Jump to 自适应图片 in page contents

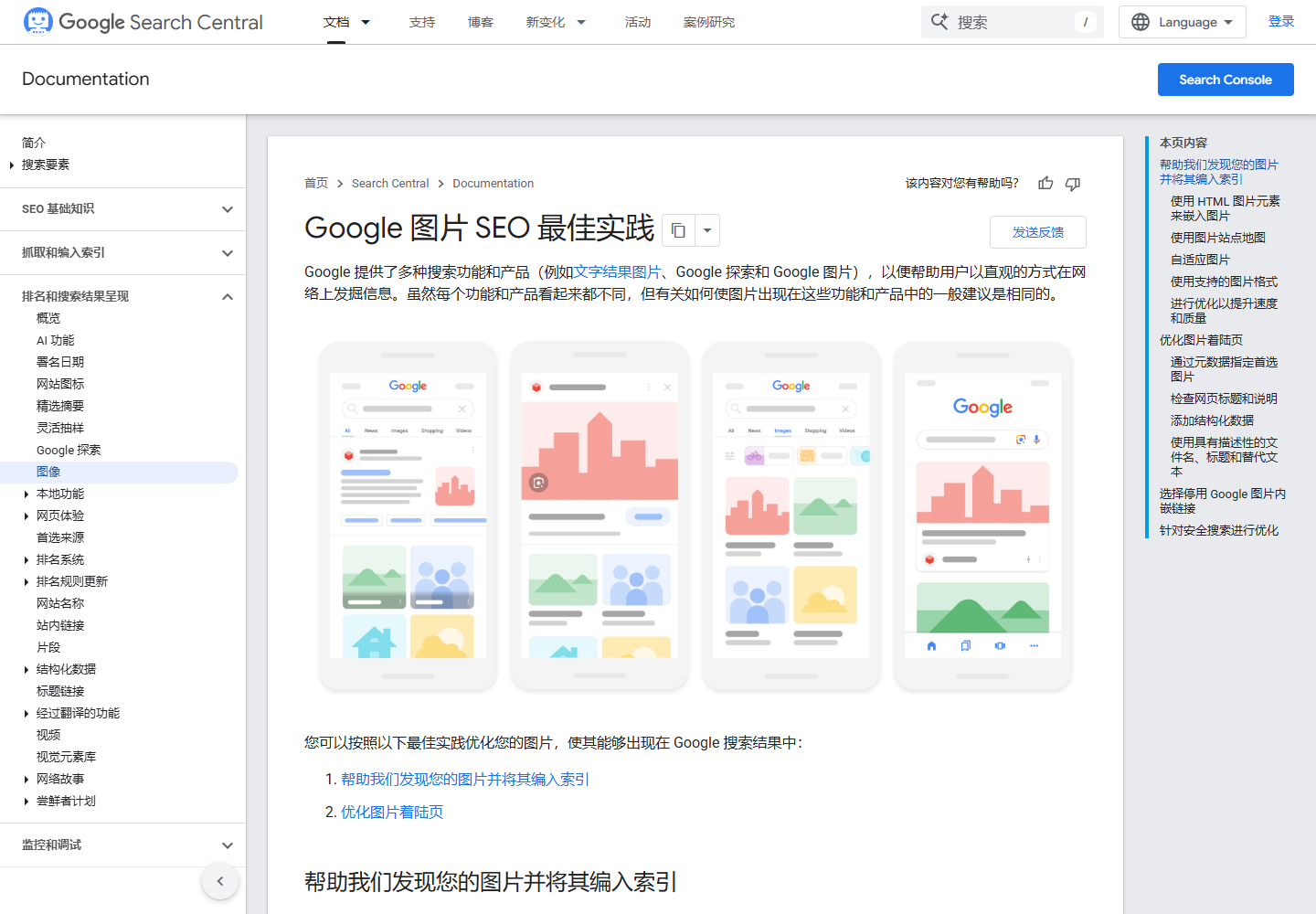tap(1200, 260)
